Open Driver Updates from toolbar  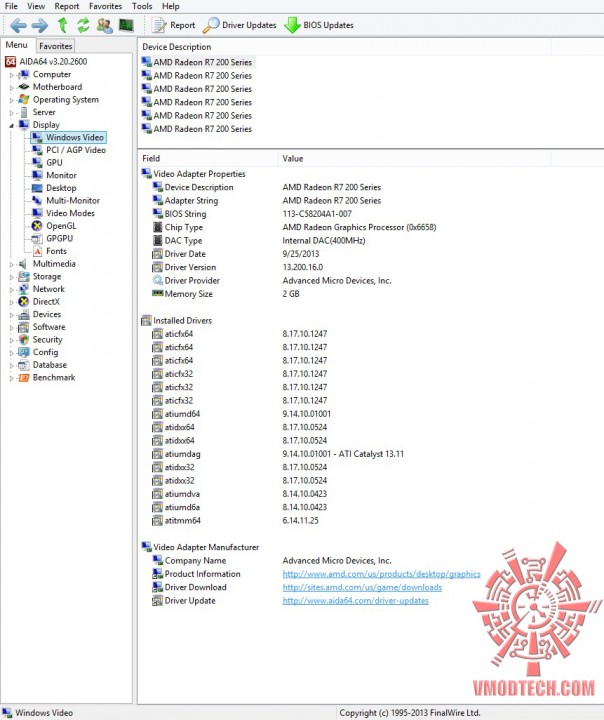pyautogui.click(x=240, y=25)
